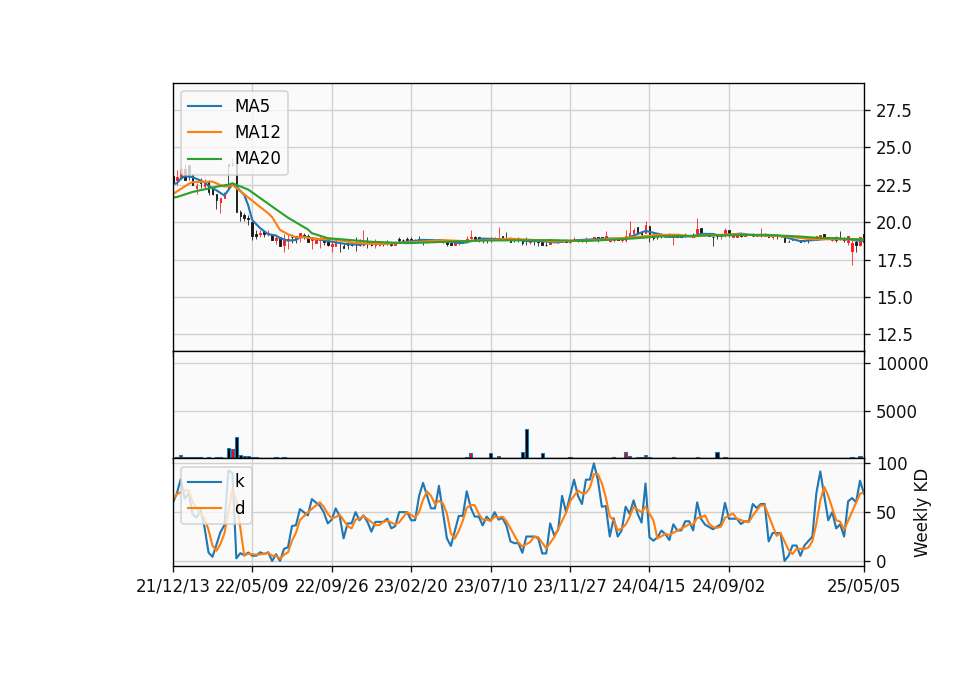Click the 25.0 price axis label
Screen dimensions: 960x690
click(894, 148)
